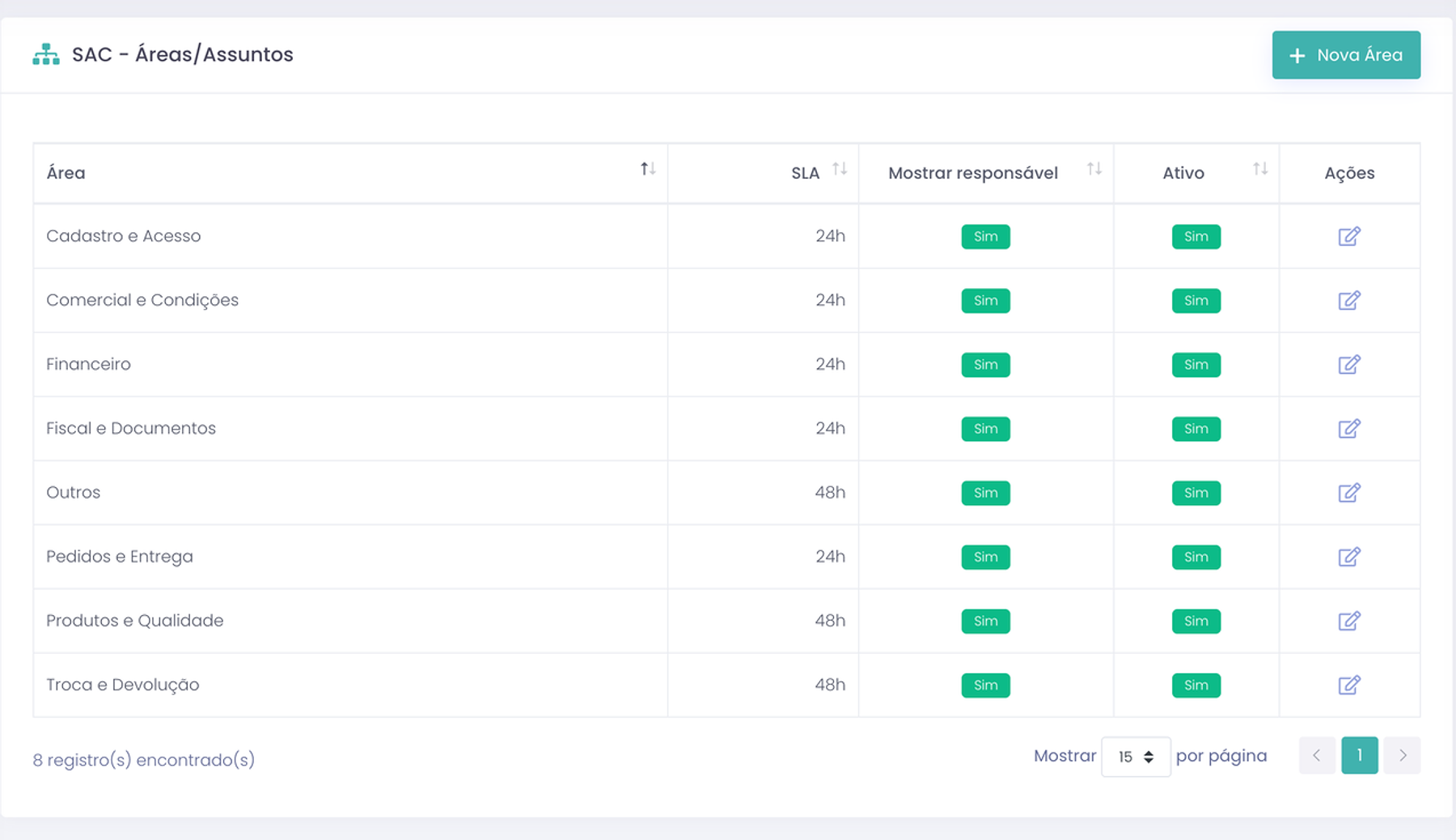The width and height of the screenshot is (1456, 840).
Task: Edit the Troca e Devolução area
Action: (x=1349, y=685)
